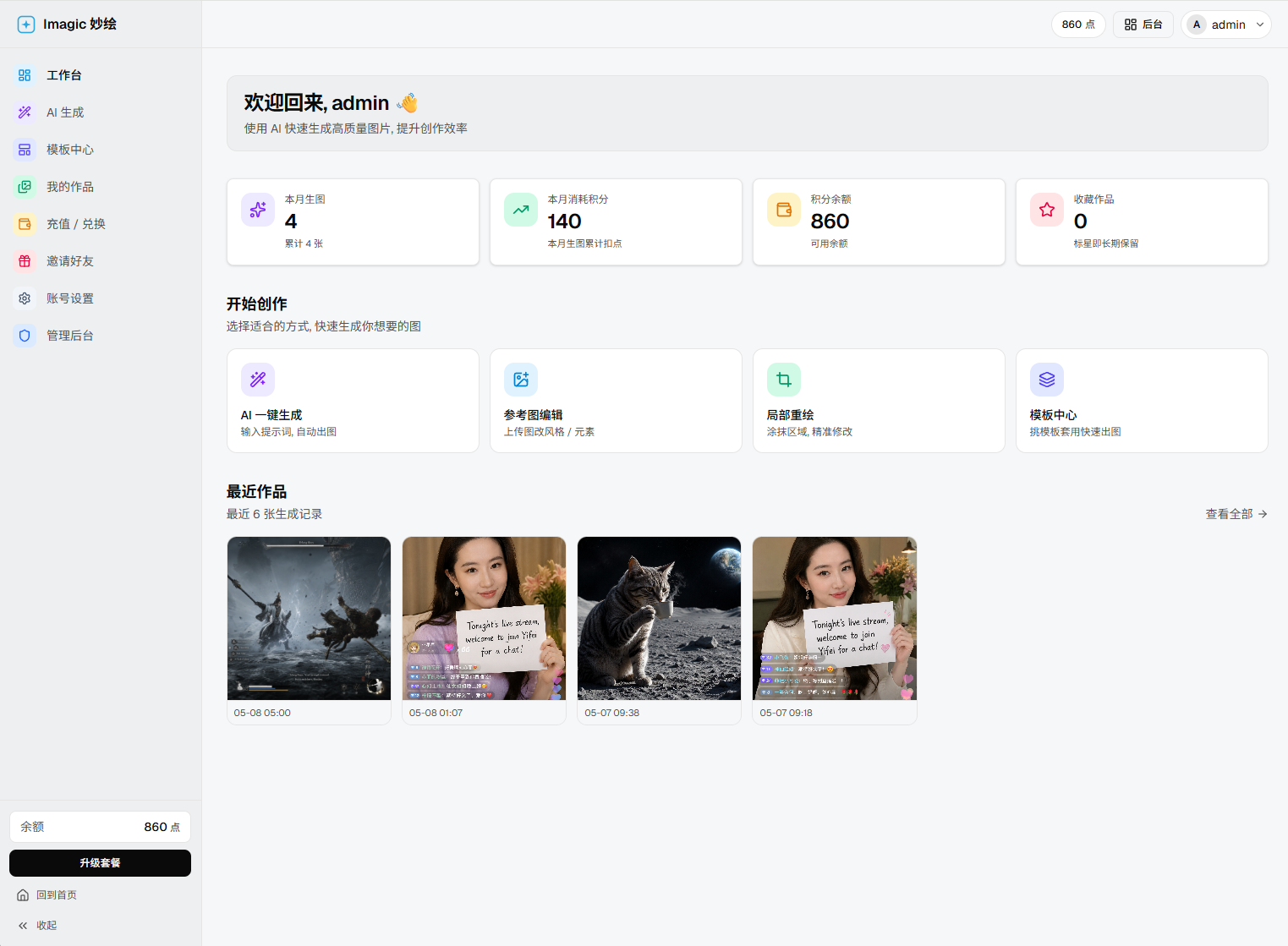Click 标星即长期保留 text
Image resolution: width=1288 pixels, height=946 pixels.
coord(1106,243)
